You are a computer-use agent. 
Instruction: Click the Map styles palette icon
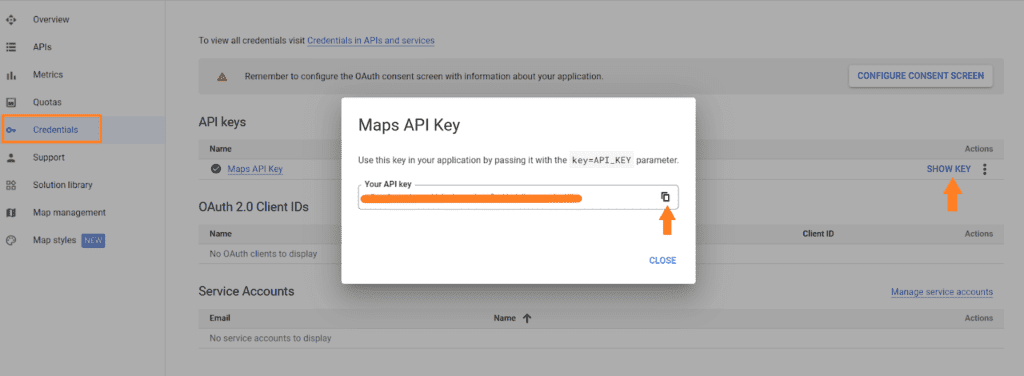coord(10,240)
